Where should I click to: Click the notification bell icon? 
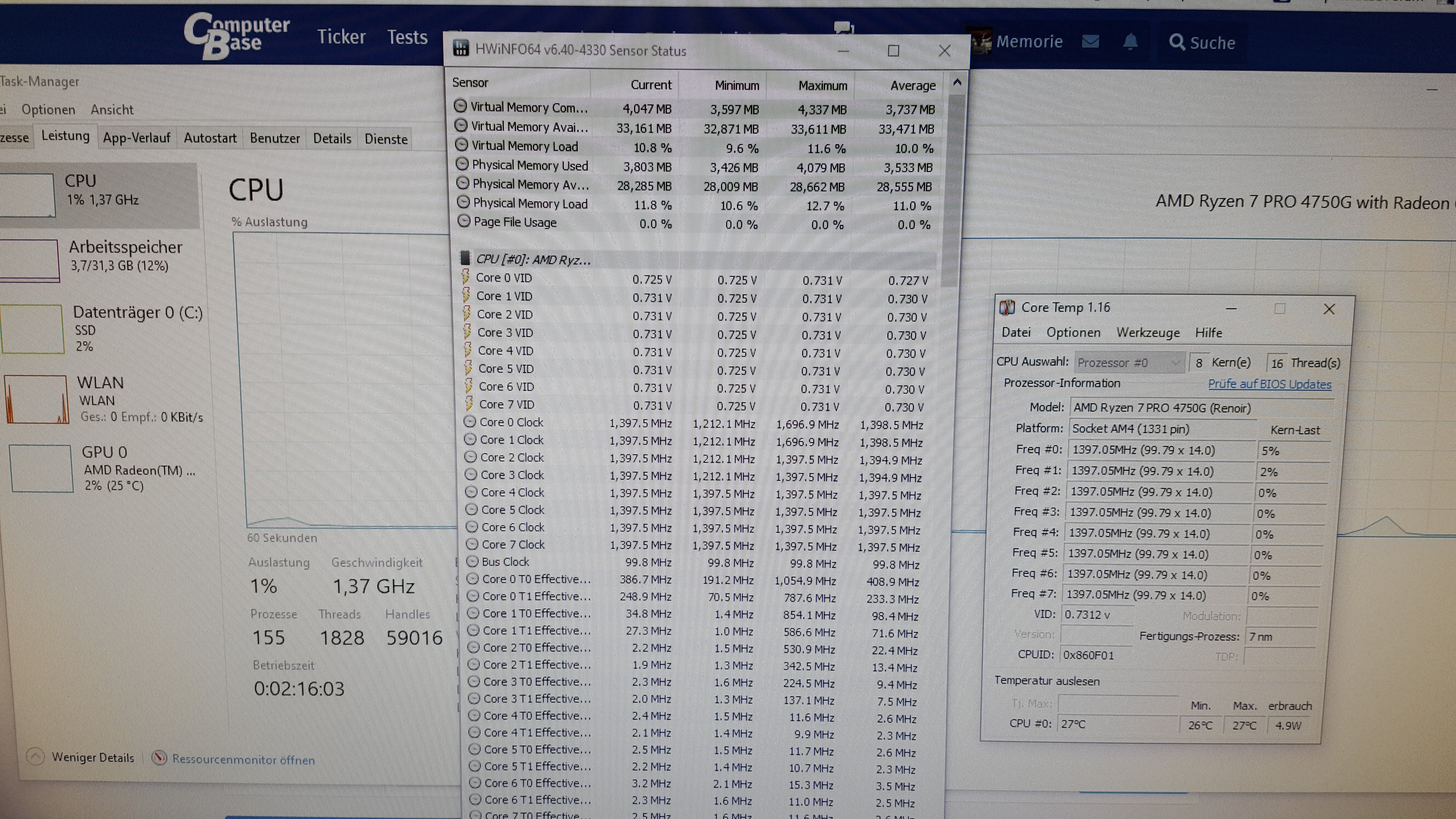[x=1130, y=41]
